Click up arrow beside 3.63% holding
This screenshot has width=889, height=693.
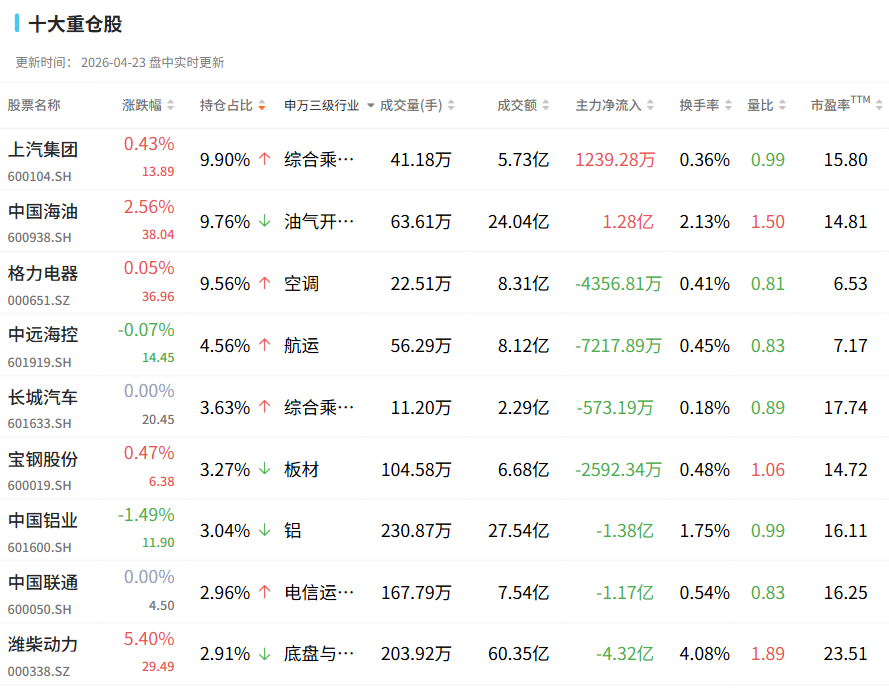click(x=265, y=407)
